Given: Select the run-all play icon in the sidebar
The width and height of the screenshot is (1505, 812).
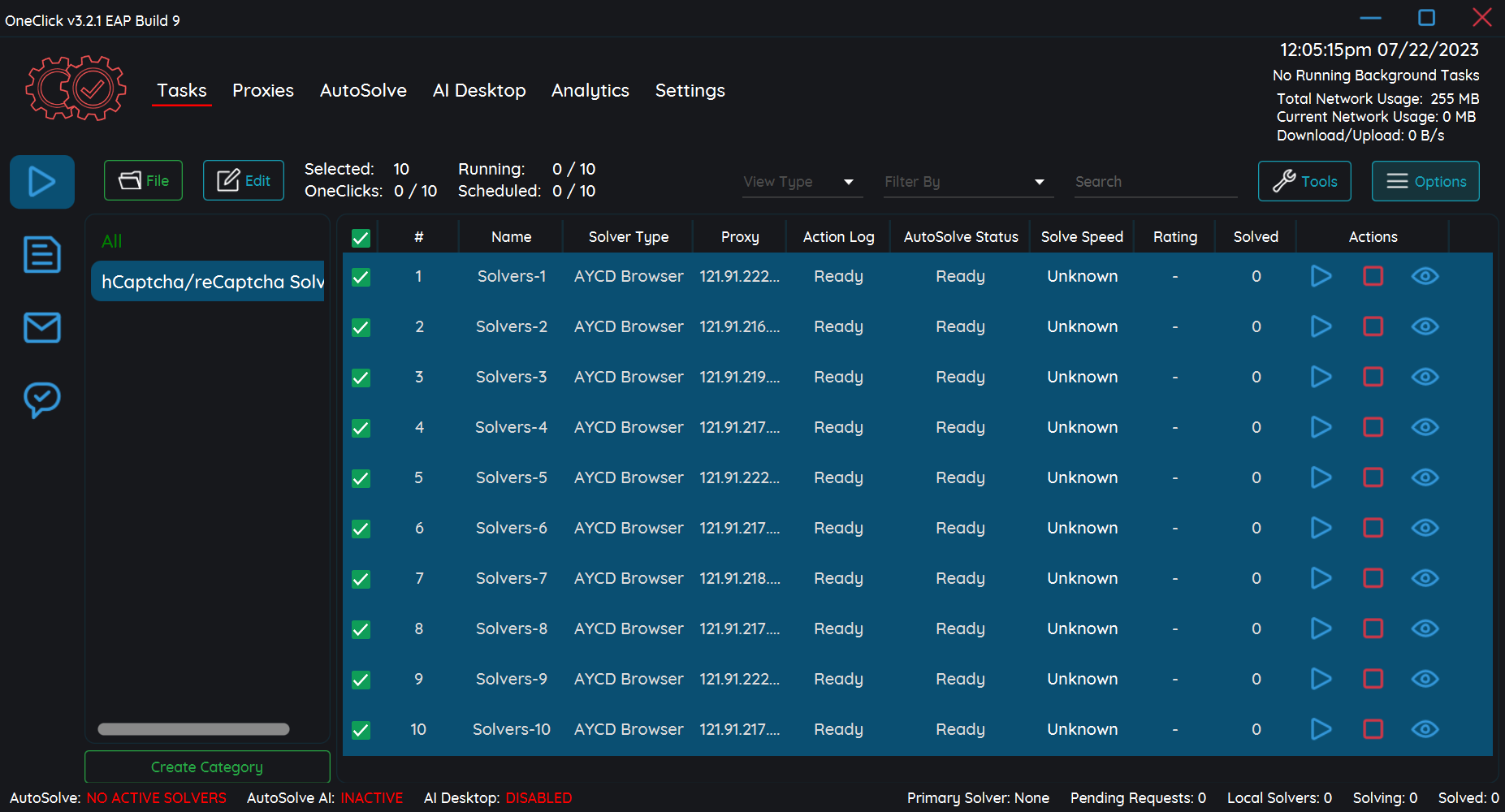Looking at the screenshot, I should point(41,181).
